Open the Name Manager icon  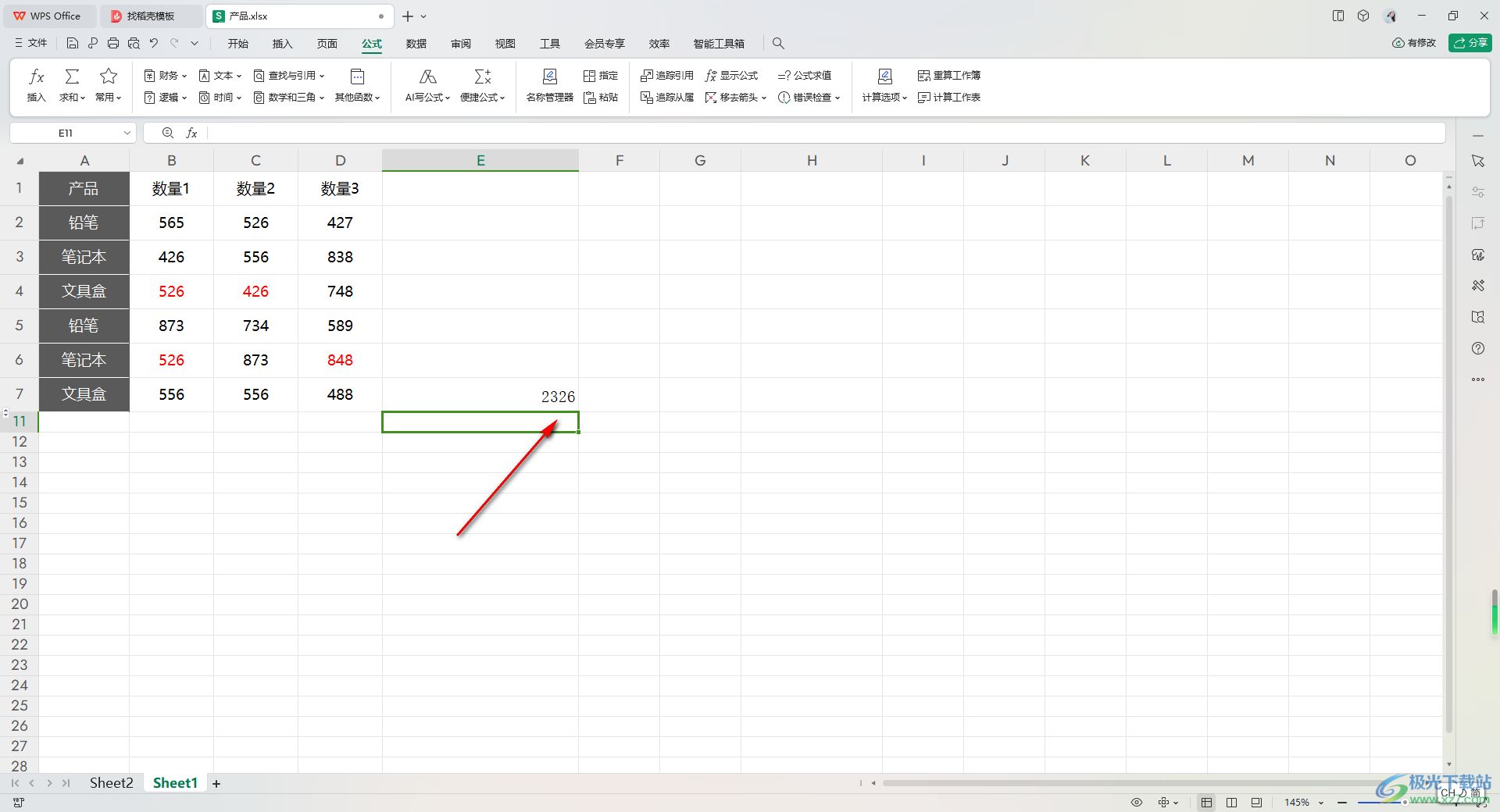549,77
